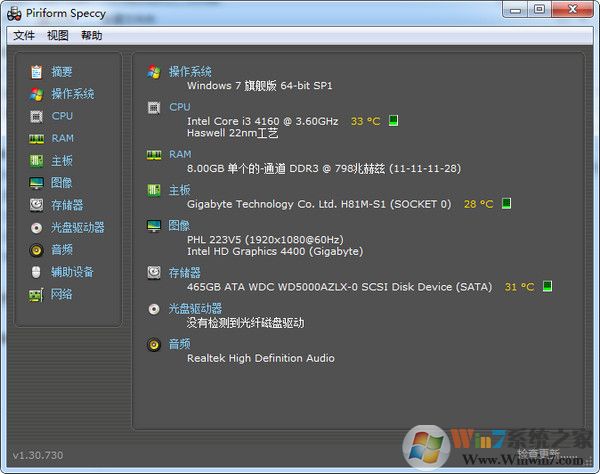Open the 存储器 storage icon in sidebar
The width and height of the screenshot is (600, 474).
point(37,205)
